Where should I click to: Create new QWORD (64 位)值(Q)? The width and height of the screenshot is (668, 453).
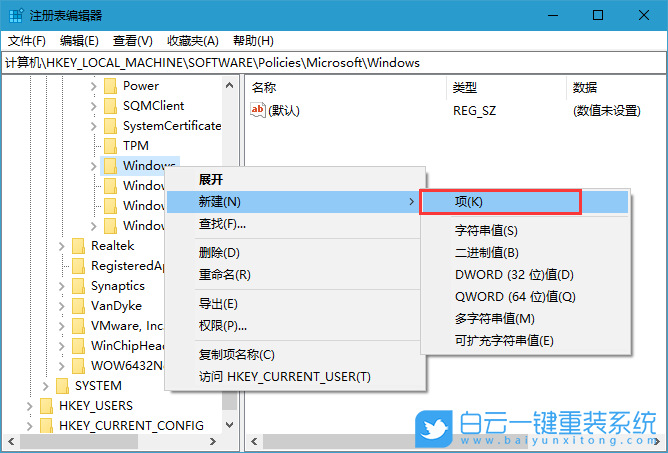(525, 297)
